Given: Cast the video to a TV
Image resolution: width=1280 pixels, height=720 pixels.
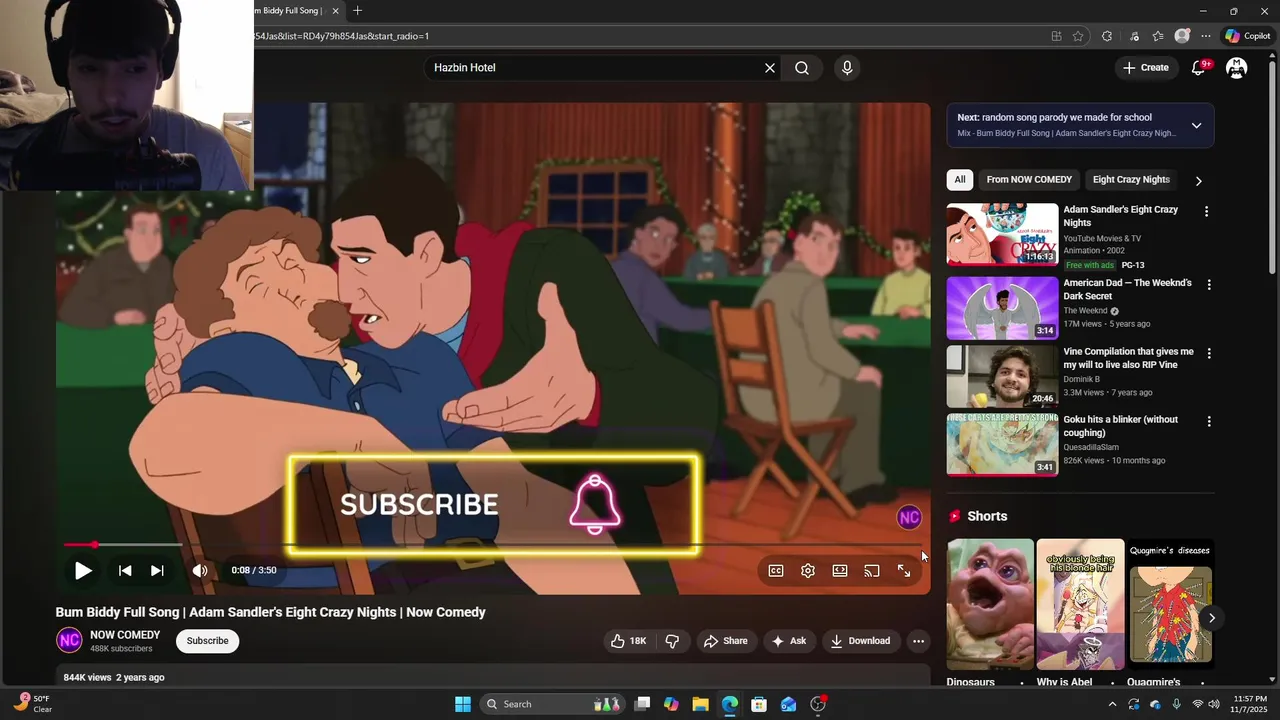Looking at the screenshot, I should [x=872, y=571].
